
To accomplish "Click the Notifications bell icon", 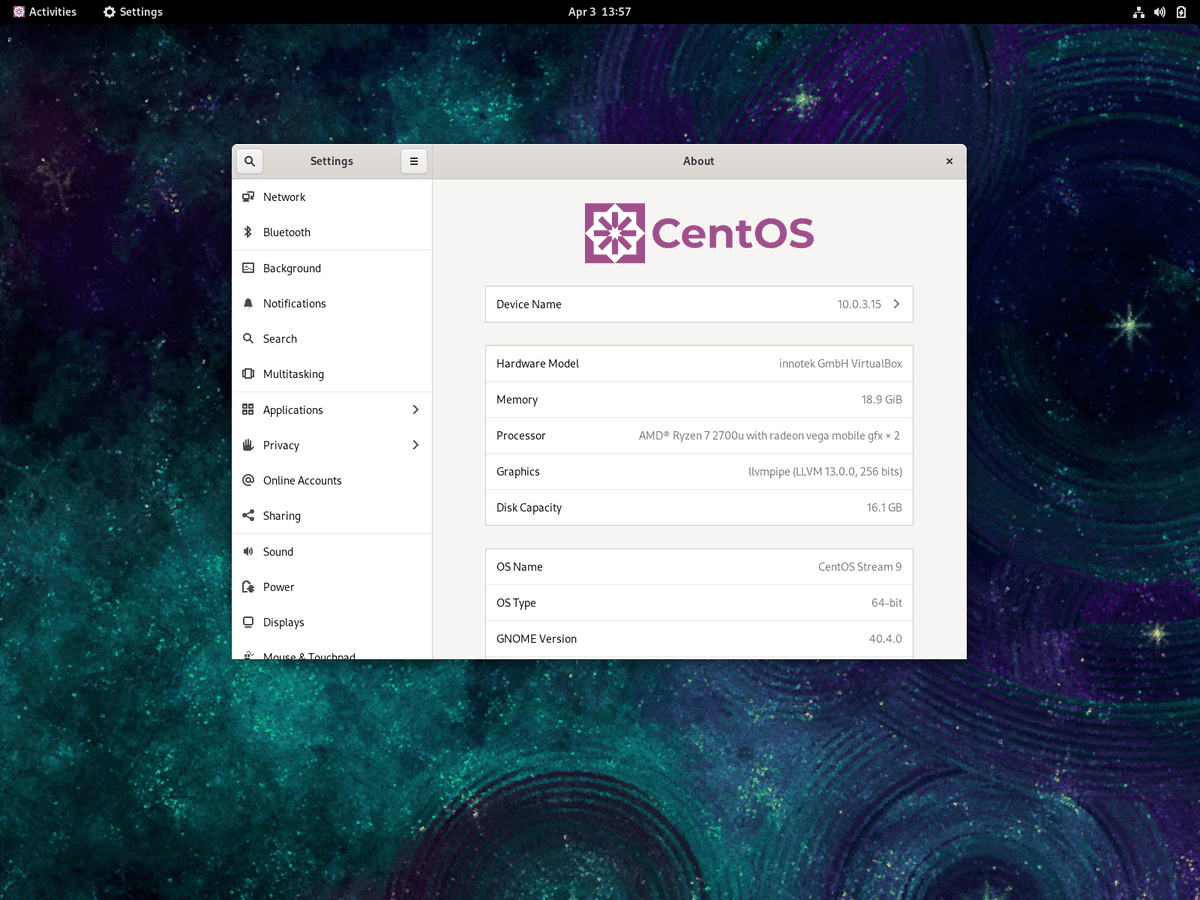I will (x=248, y=303).
